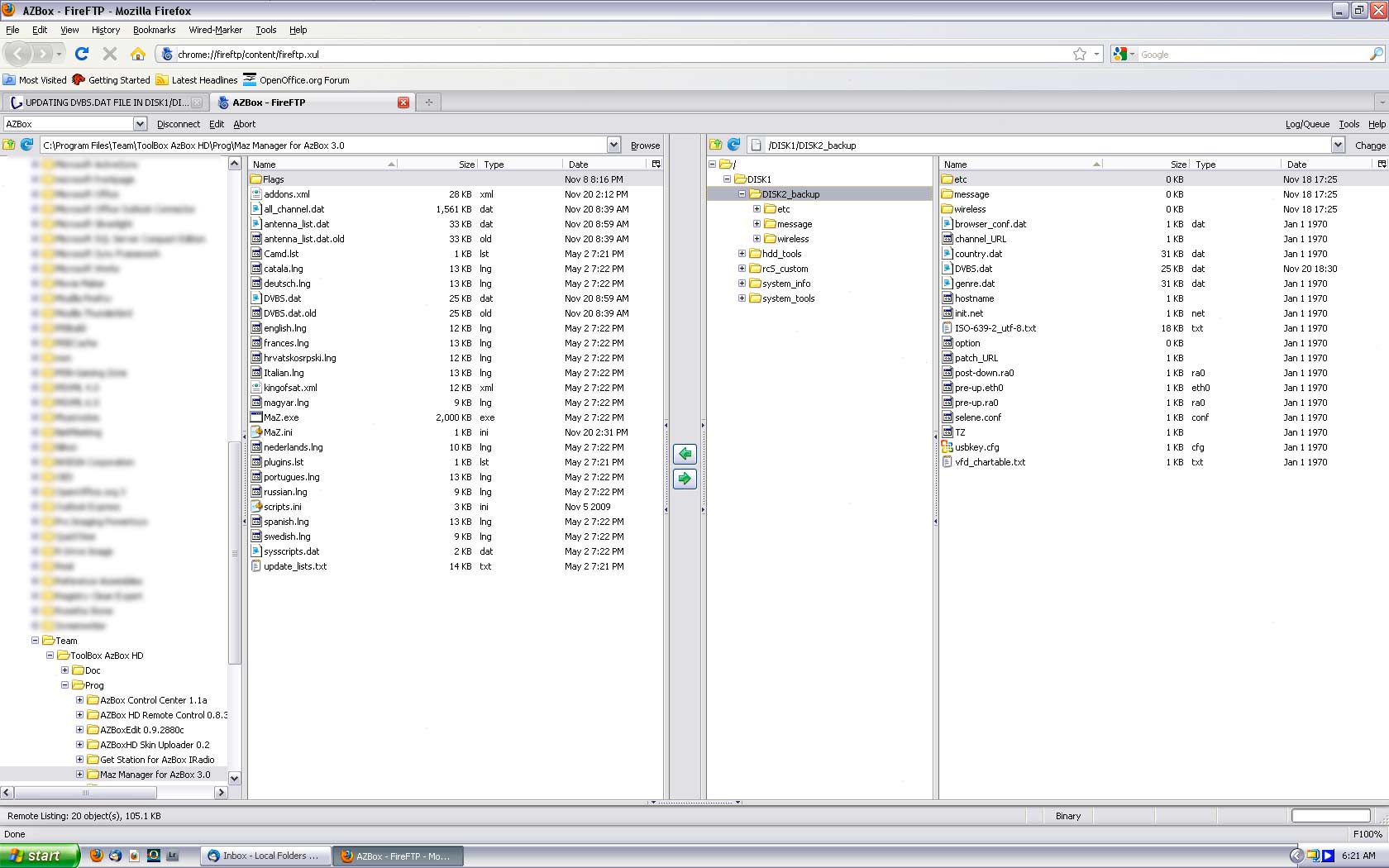Go up one remote directory
The height and width of the screenshot is (868, 1389).
coord(716,145)
